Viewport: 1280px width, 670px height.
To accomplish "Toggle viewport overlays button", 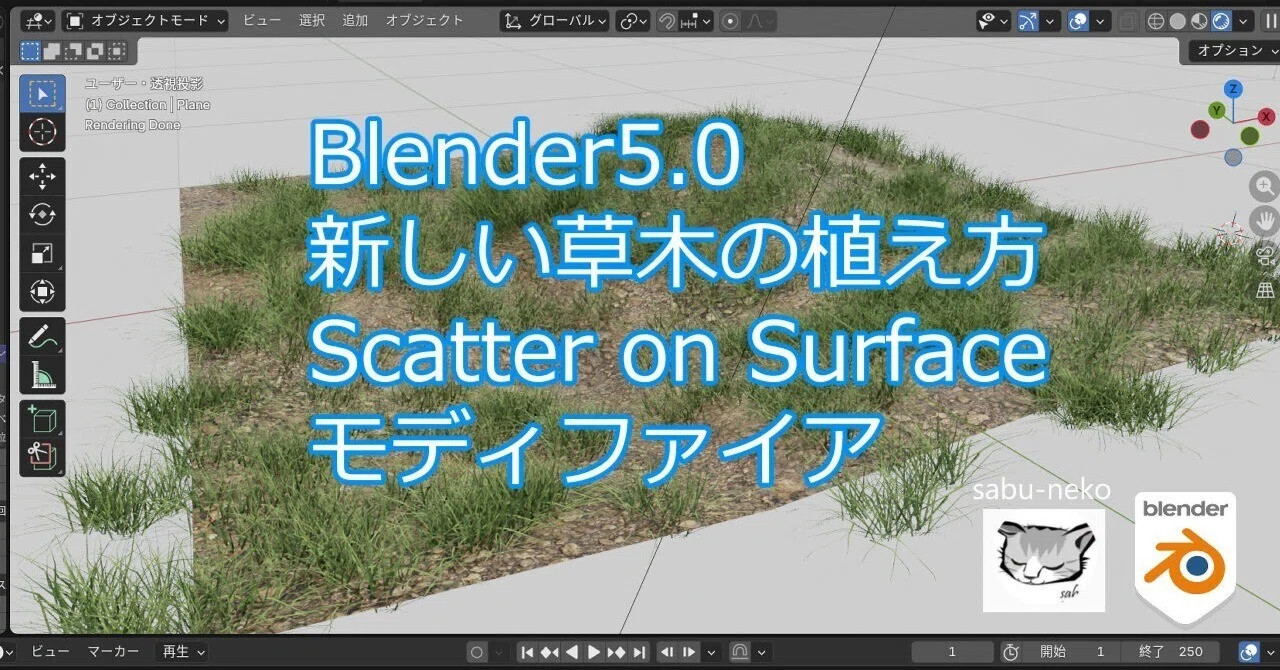I will pyautogui.click(x=1078, y=20).
